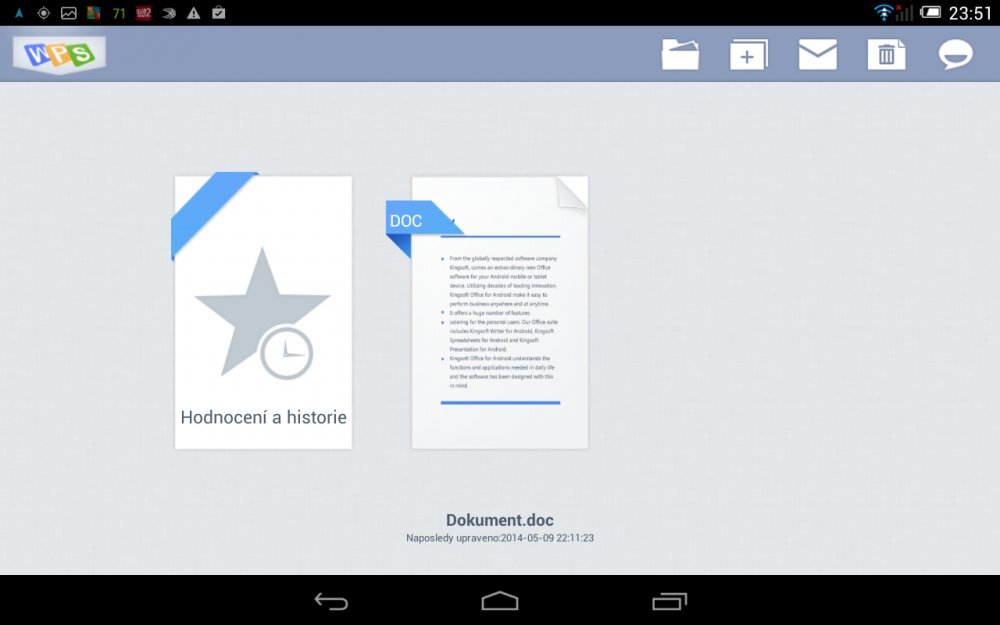1000x625 pixels.
Task: Click the curled page corner of the document
Action: 572,192
